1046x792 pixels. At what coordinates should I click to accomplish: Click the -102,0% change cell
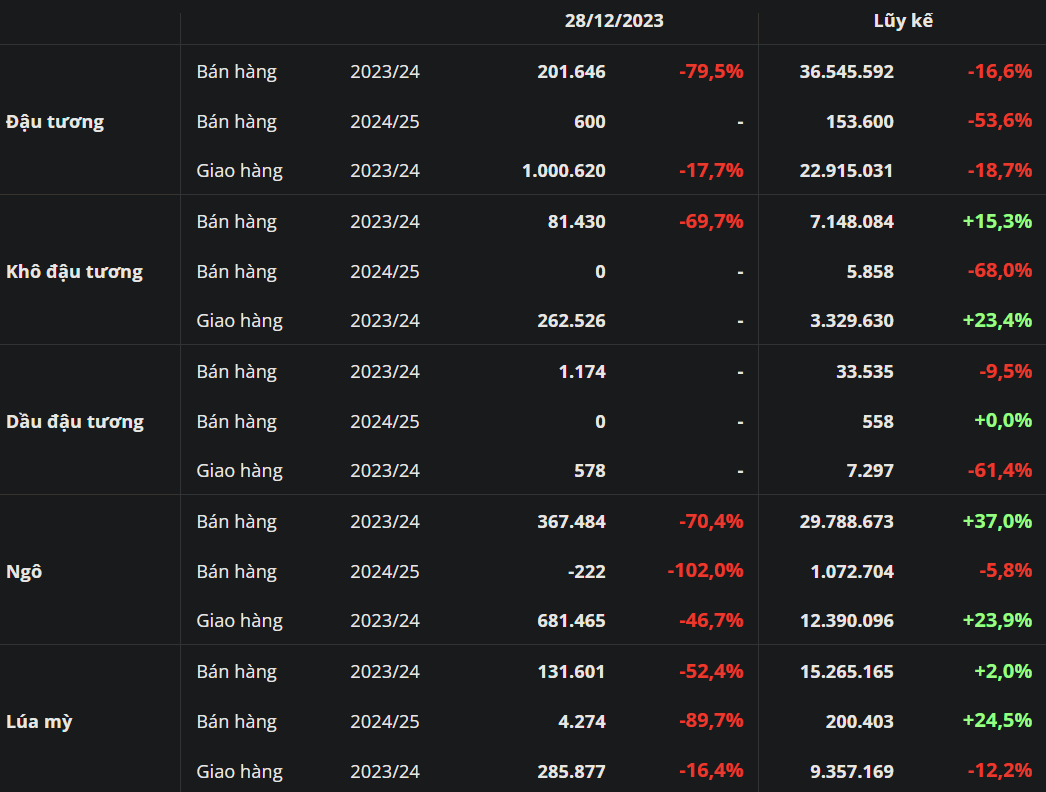[705, 572]
